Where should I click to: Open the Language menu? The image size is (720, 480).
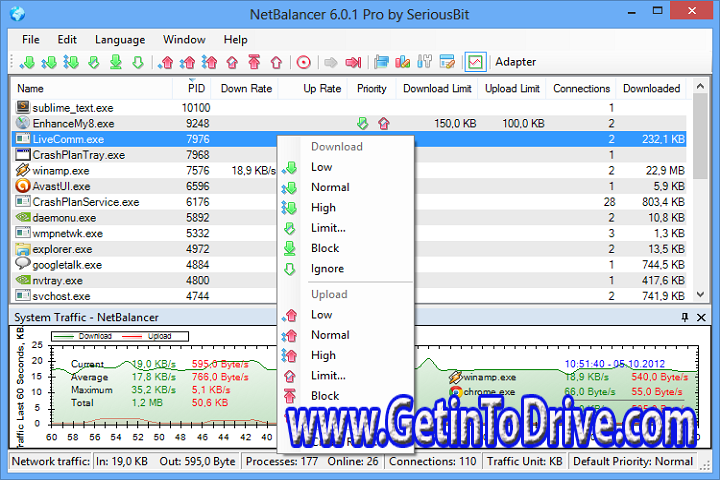point(120,40)
